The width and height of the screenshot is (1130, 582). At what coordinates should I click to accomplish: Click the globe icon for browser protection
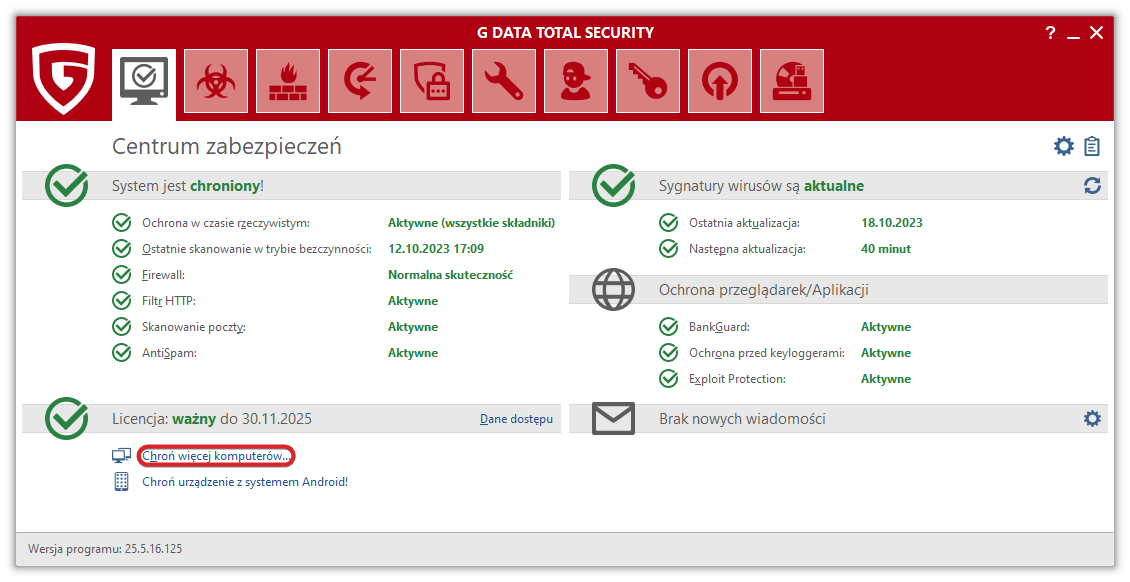pos(613,290)
